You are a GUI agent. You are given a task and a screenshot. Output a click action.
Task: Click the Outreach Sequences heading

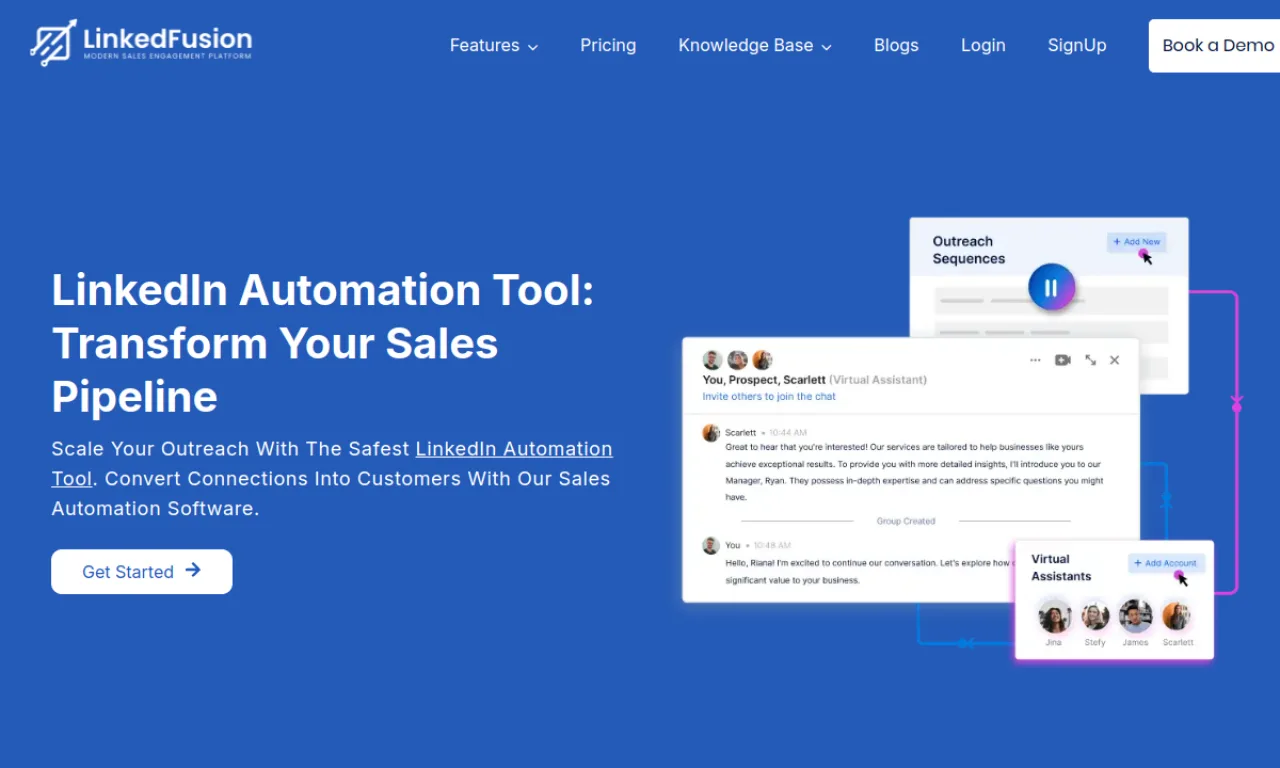click(x=969, y=250)
